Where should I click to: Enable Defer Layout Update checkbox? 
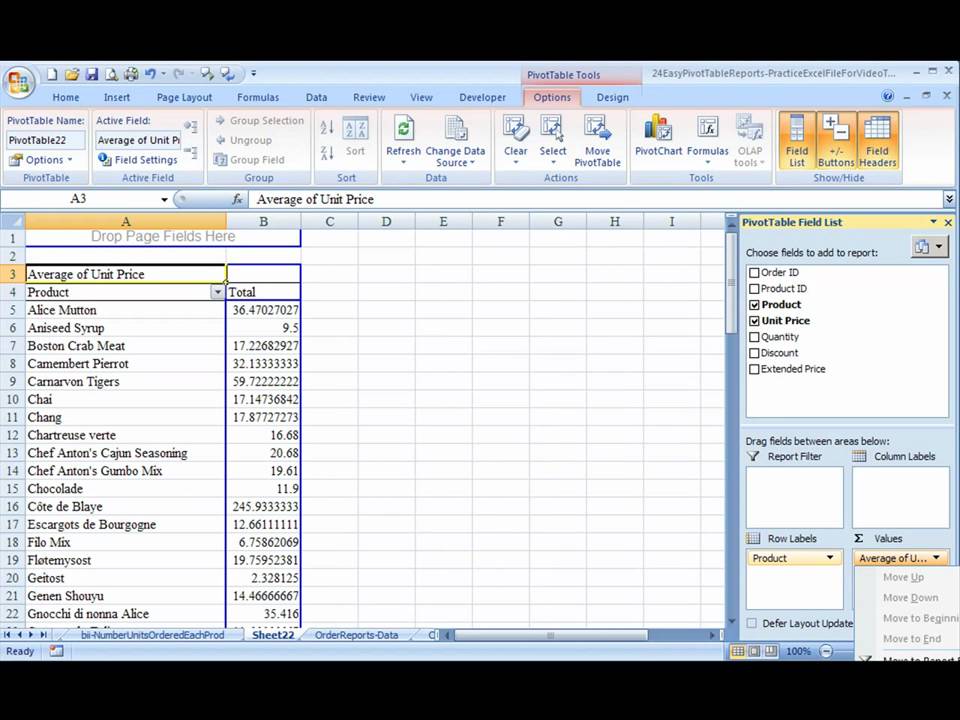click(x=752, y=623)
